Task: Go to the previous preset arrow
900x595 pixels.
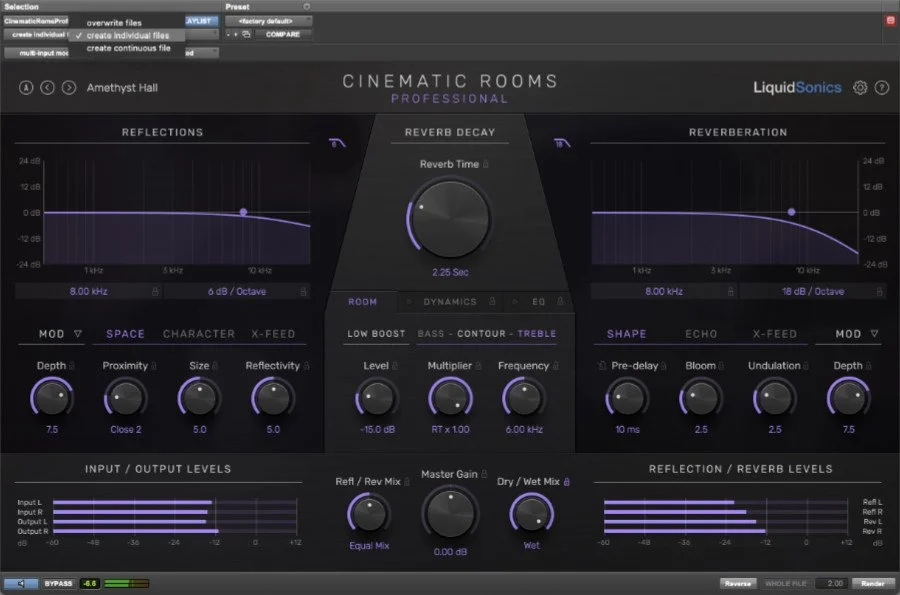Action: tap(48, 88)
